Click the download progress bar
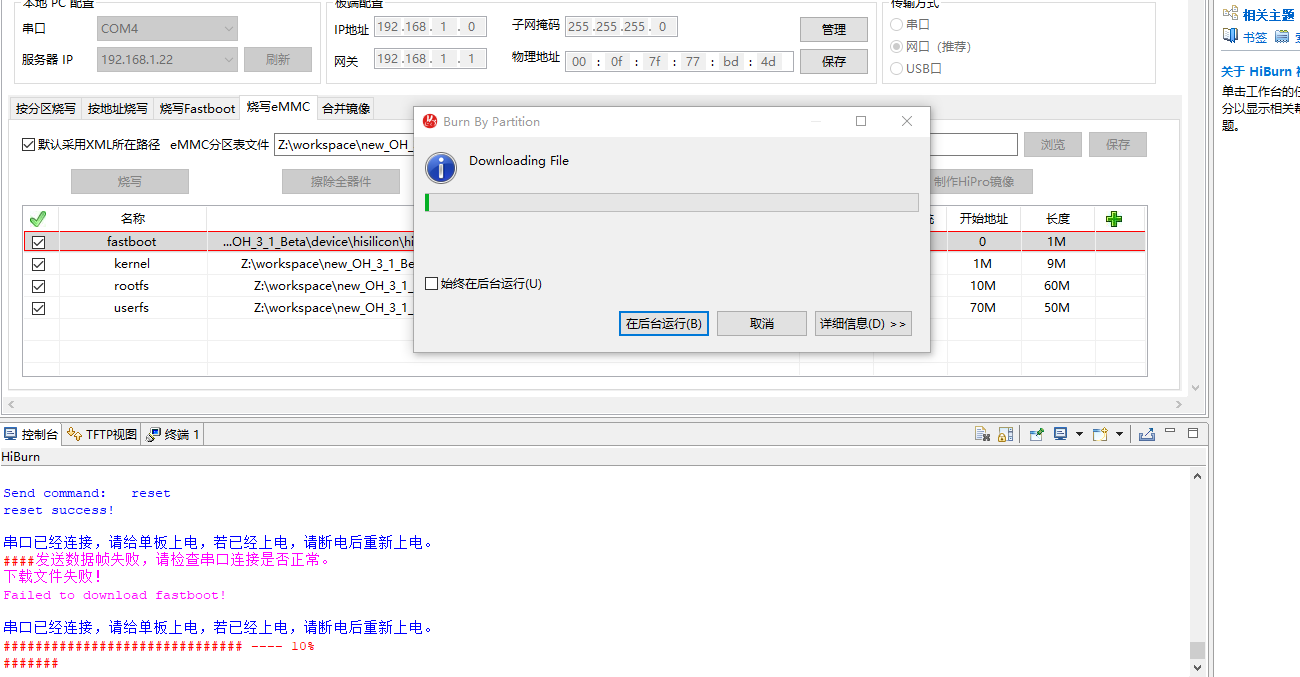 click(x=671, y=202)
